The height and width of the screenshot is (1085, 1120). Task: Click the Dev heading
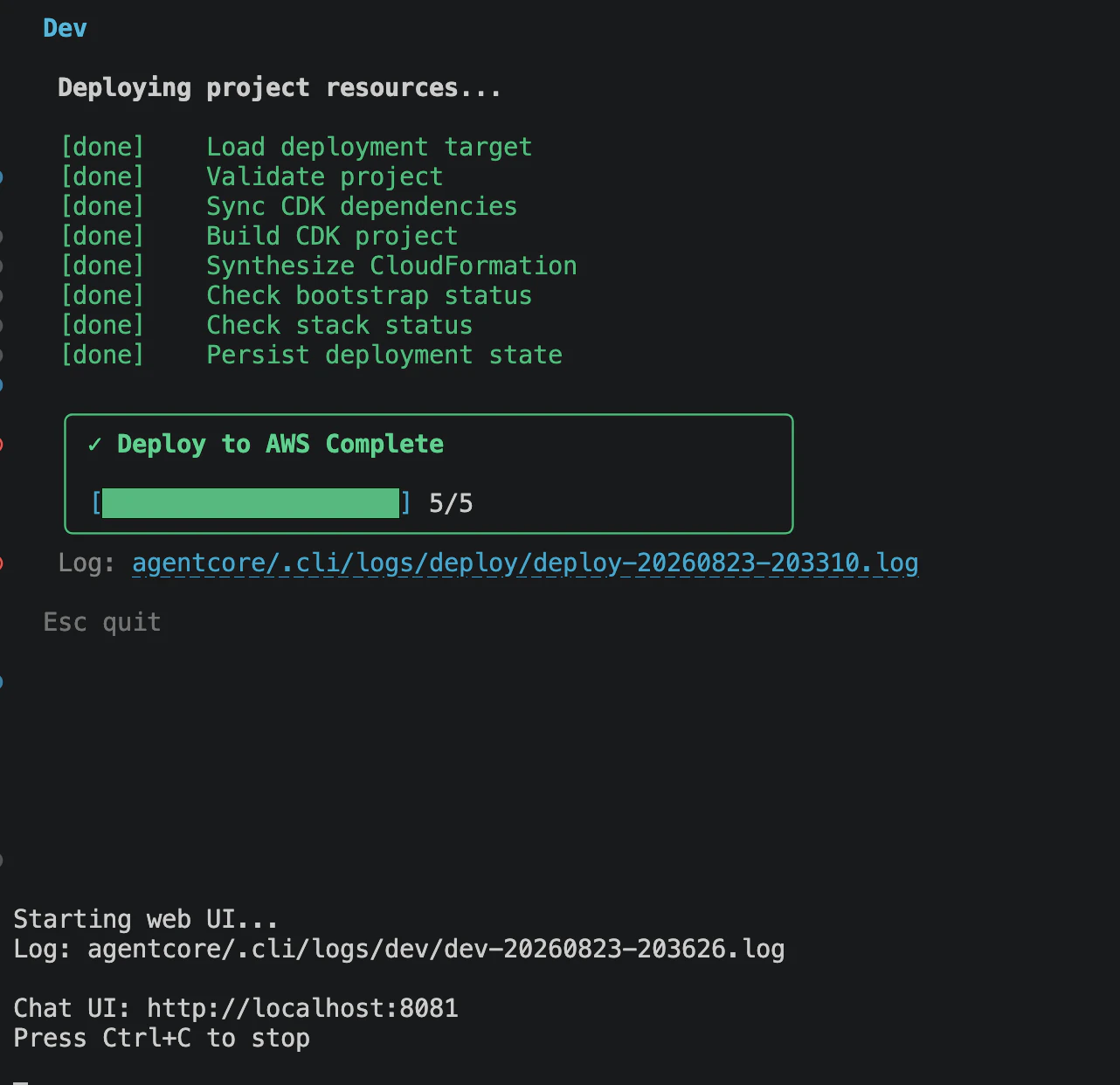click(x=66, y=28)
